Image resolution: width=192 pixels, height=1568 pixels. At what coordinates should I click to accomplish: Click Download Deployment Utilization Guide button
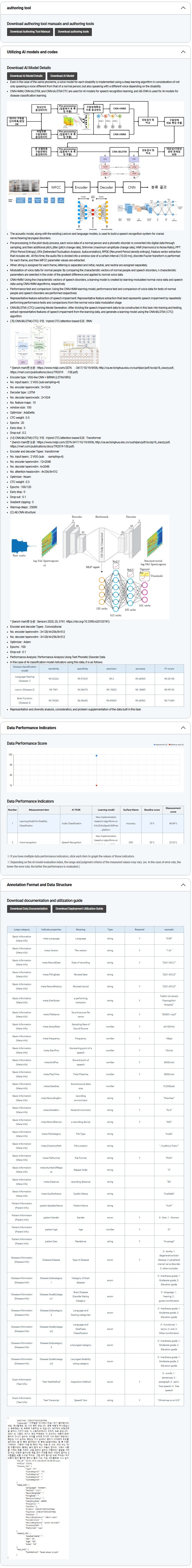coord(79,908)
